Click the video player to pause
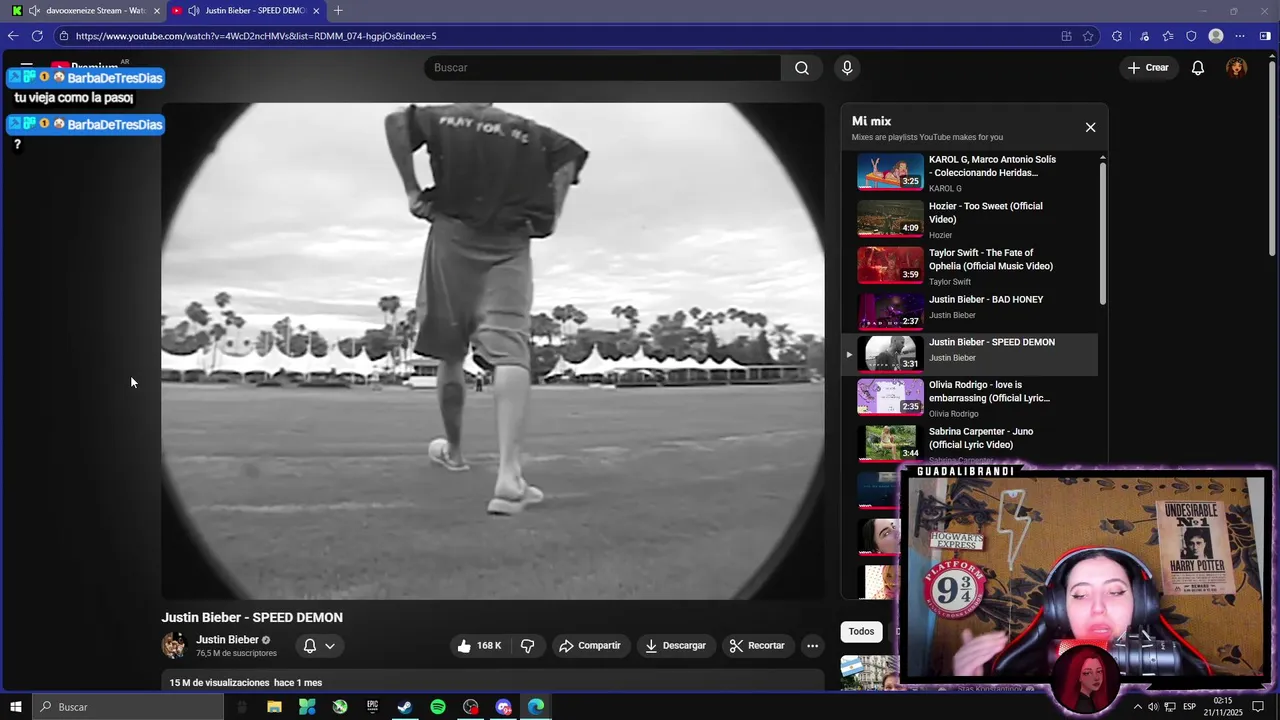This screenshot has height=720, width=1280. [493, 351]
